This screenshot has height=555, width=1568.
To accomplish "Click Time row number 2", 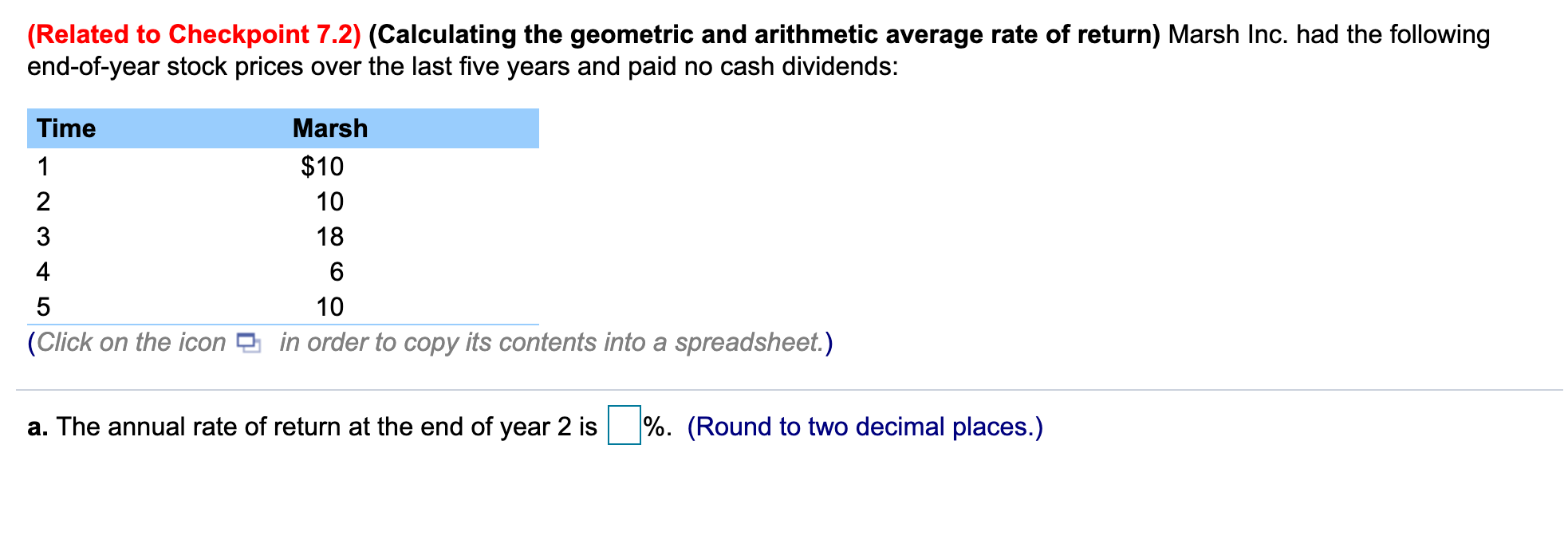I will (x=43, y=202).
